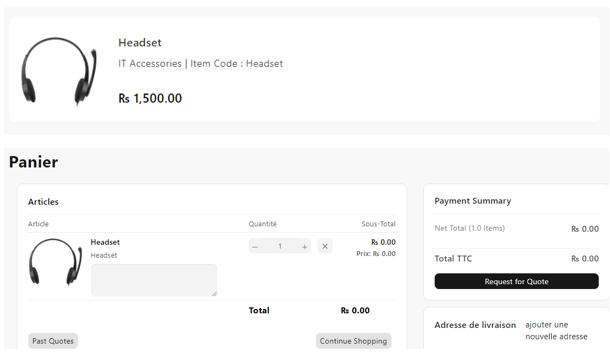This screenshot has width=610, height=361.
Task: Click the Panier heading
Action: (33, 162)
